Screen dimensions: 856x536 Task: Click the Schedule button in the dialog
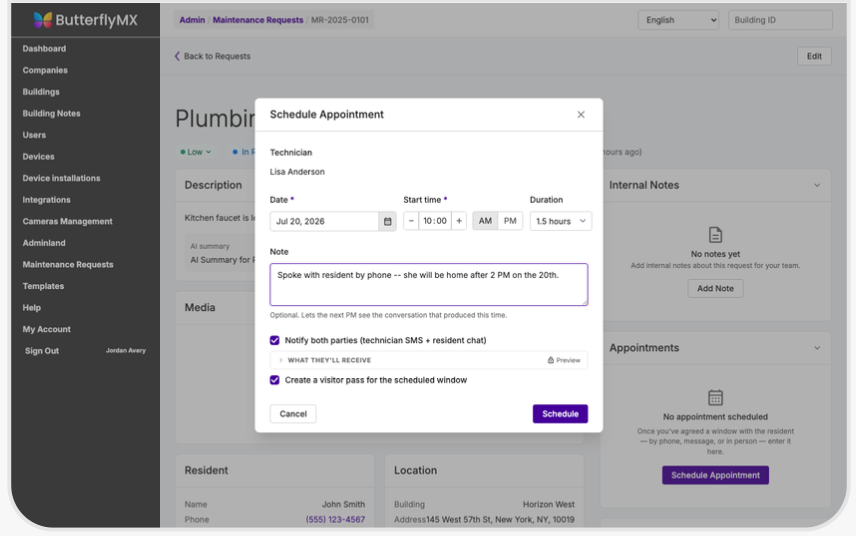click(x=560, y=414)
